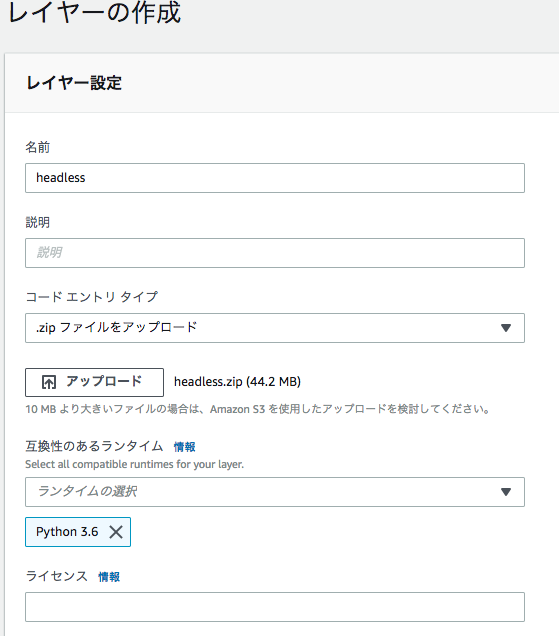Screen dimensions: 559x636
Task: Click the 名前 field label
Action: point(38,147)
